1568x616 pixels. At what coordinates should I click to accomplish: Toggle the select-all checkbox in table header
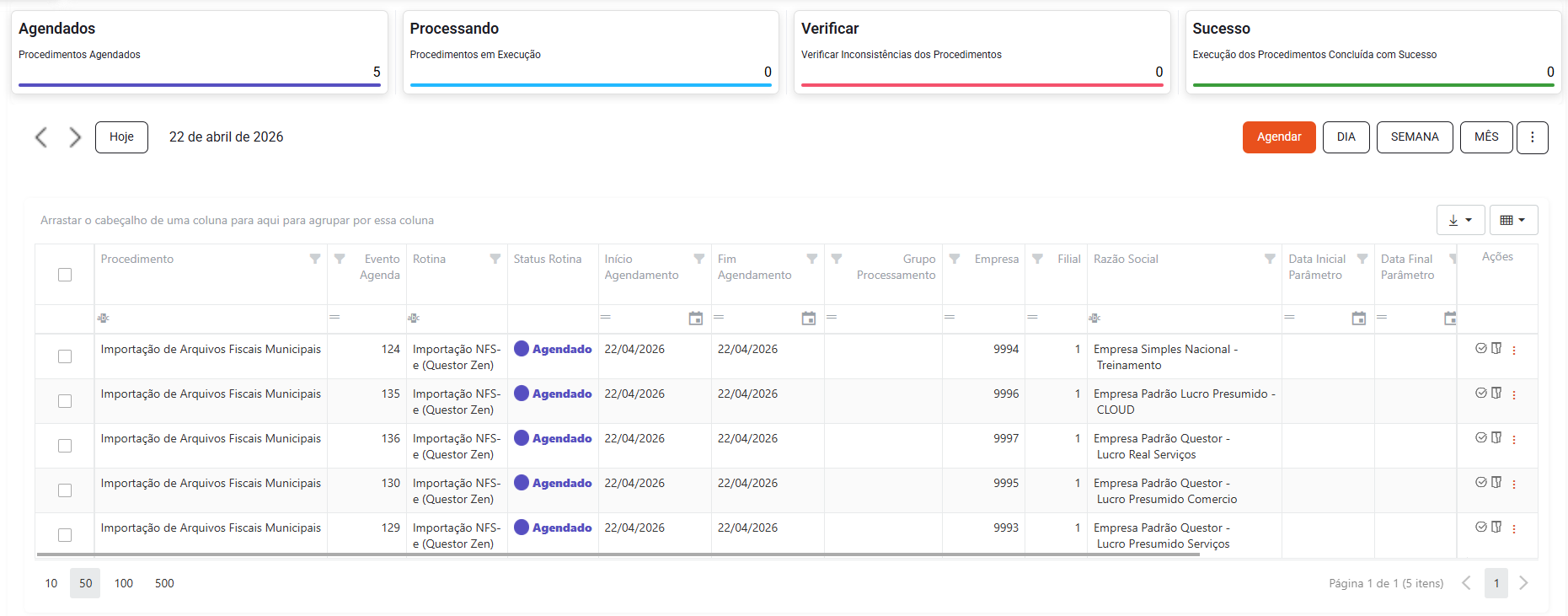click(65, 275)
